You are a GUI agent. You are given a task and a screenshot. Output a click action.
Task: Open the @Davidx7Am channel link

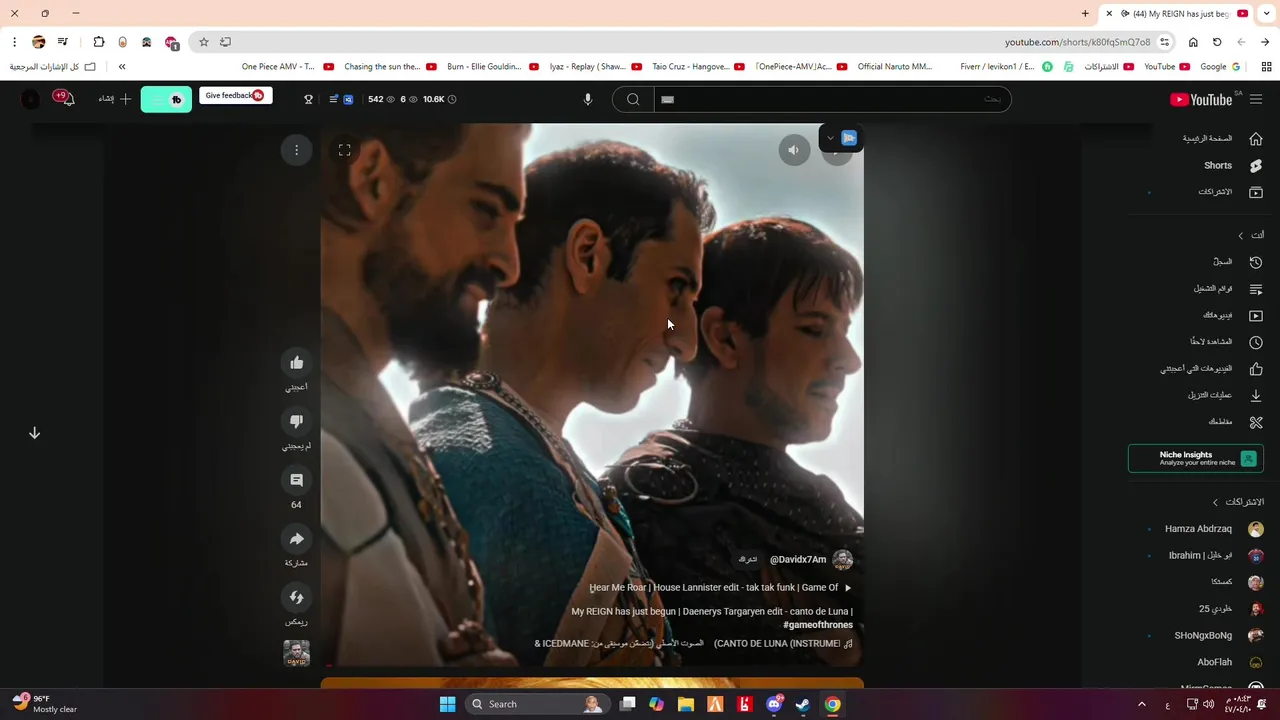[798, 560]
